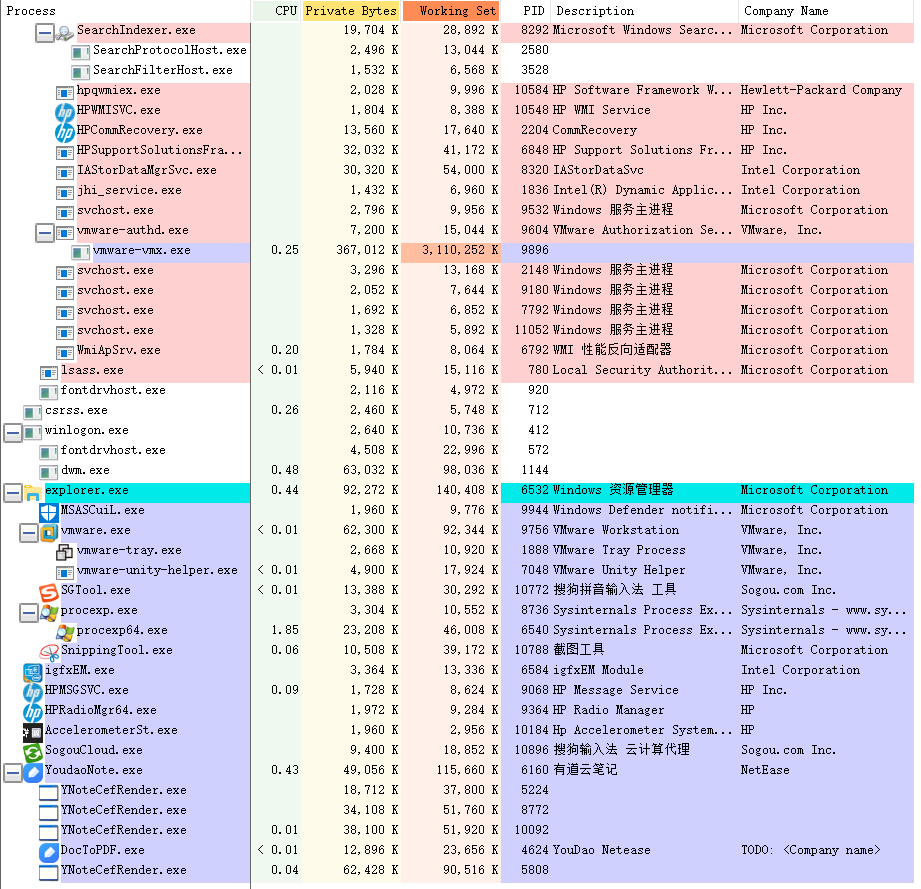The image size is (921, 889).
Task: Click the HPMSGSVC.exe HP icon
Action: coord(33,692)
